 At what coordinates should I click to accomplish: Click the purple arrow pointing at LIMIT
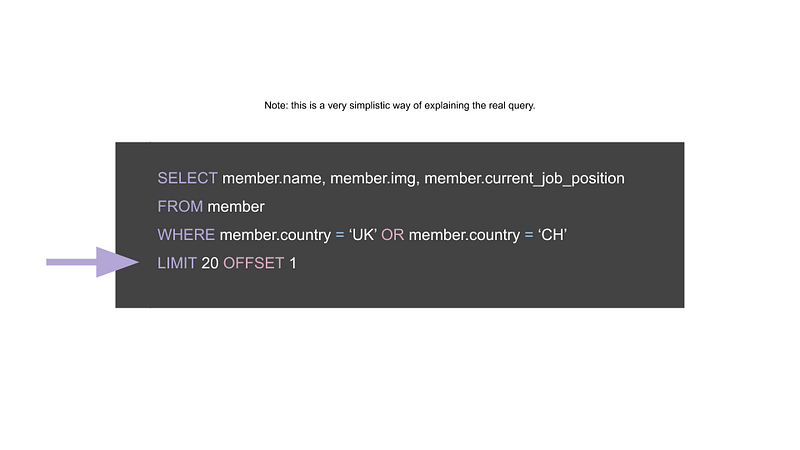(92, 262)
